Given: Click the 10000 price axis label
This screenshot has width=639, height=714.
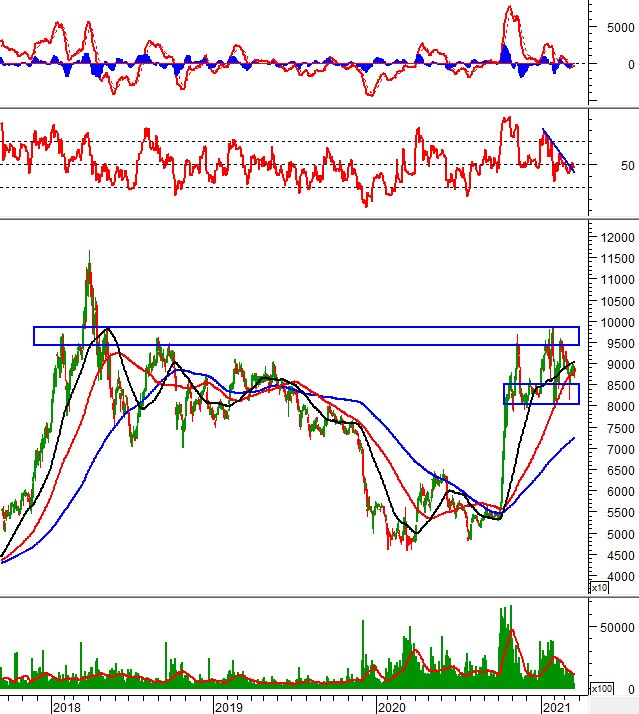Looking at the screenshot, I should (618, 322).
